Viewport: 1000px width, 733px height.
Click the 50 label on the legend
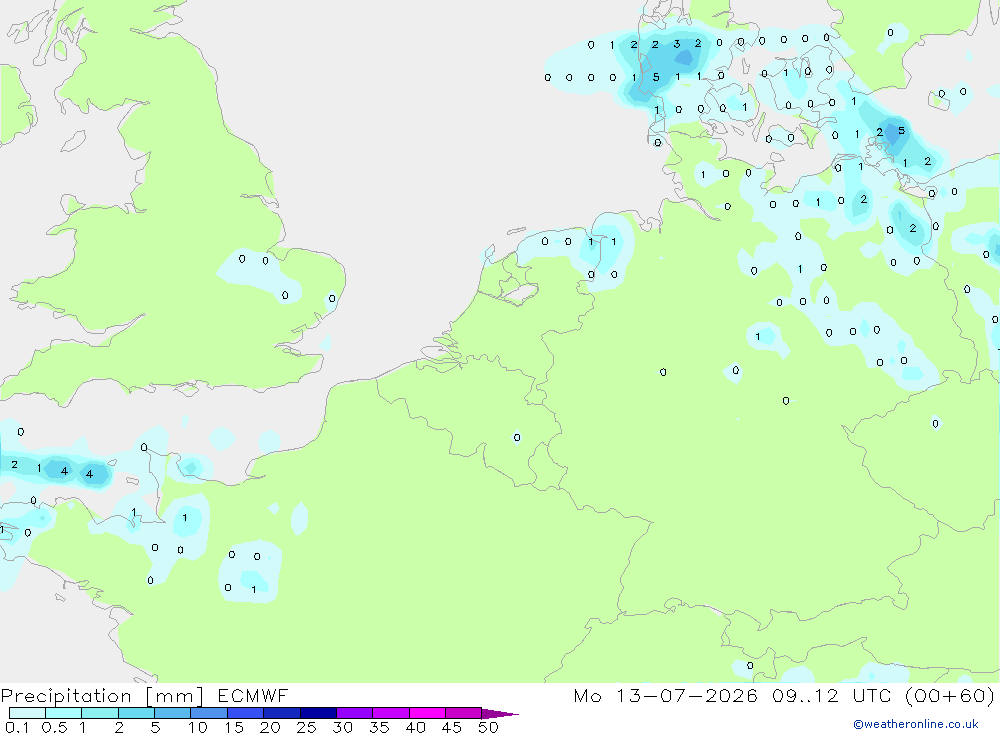(488, 727)
